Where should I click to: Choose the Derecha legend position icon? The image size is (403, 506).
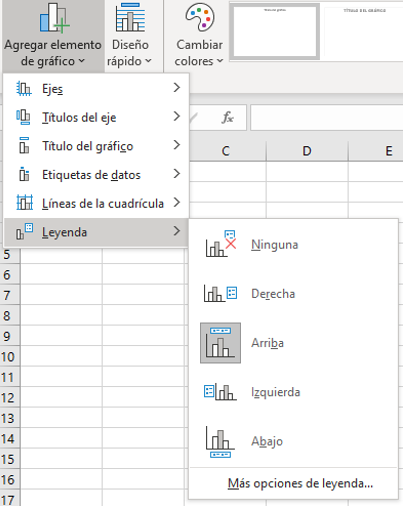[220, 294]
